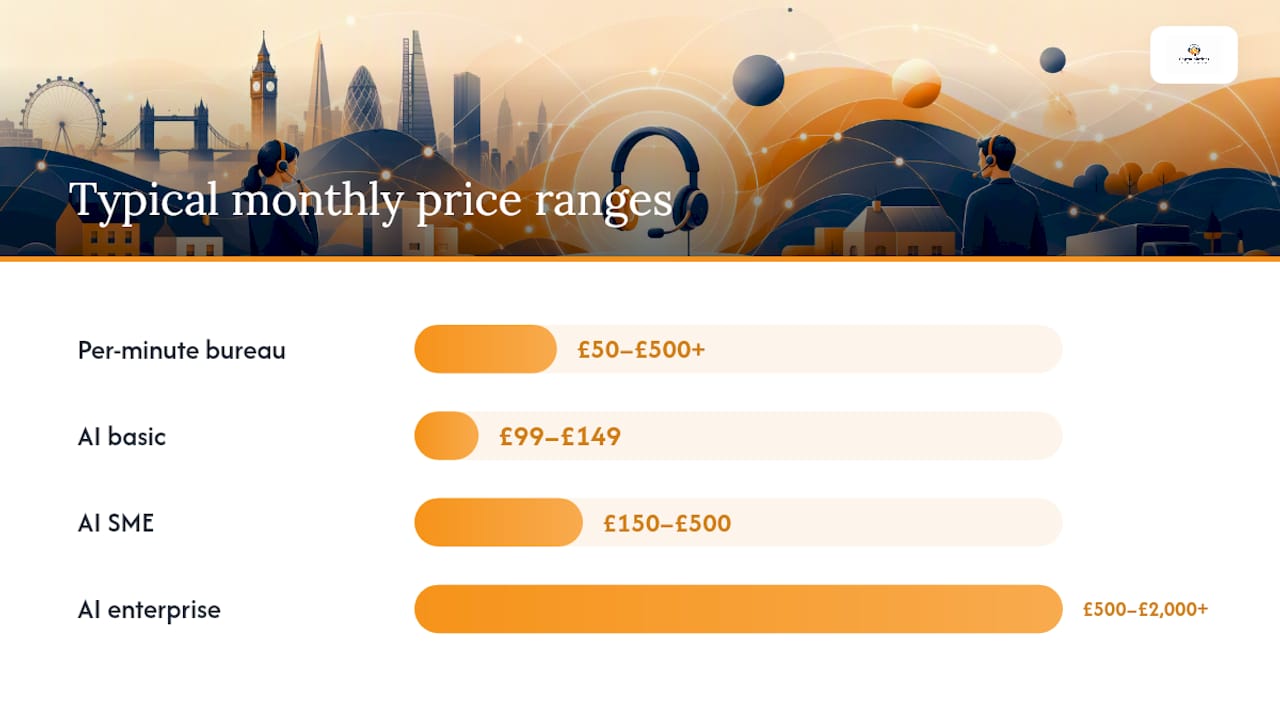The width and height of the screenshot is (1280, 720).
Task: Select the 'AI basic' label
Action: [x=122, y=437]
